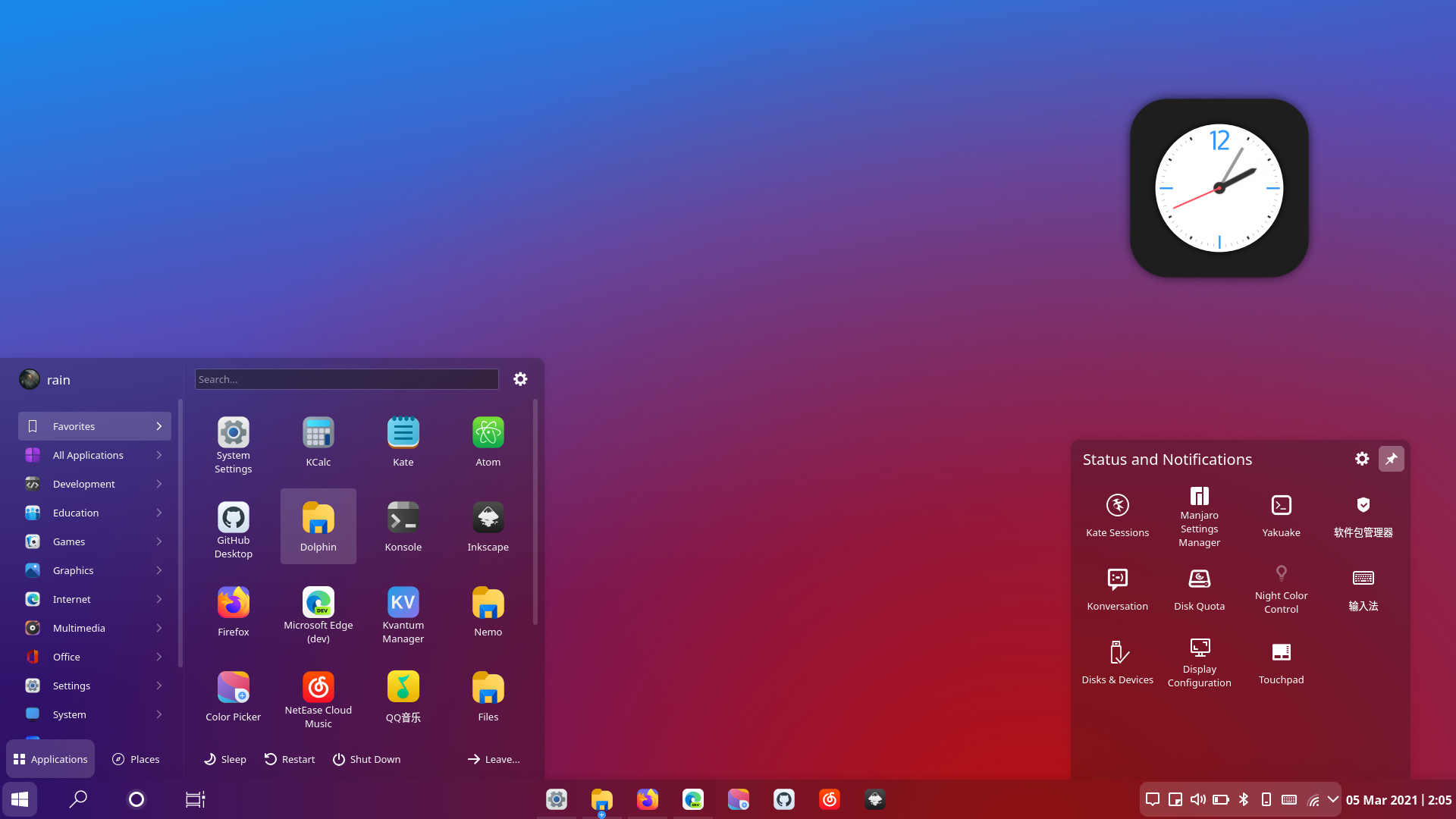The height and width of the screenshot is (819, 1456).
Task: Launch Yakuake from Status and Notifications
Action: pos(1281,516)
